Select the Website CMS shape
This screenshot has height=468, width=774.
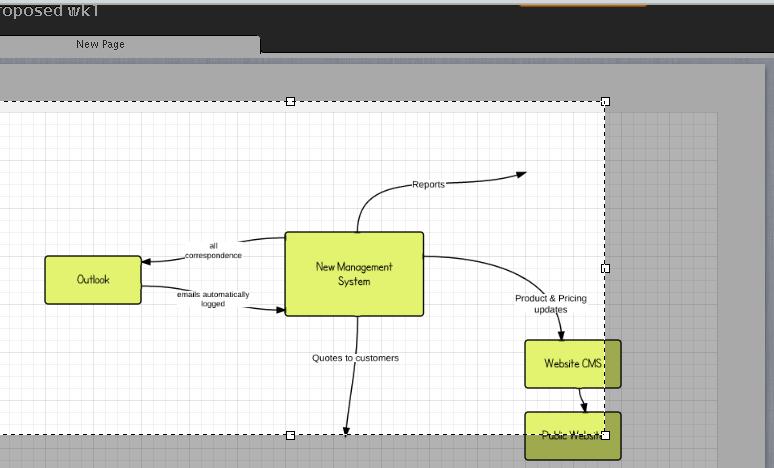point(572,364)
